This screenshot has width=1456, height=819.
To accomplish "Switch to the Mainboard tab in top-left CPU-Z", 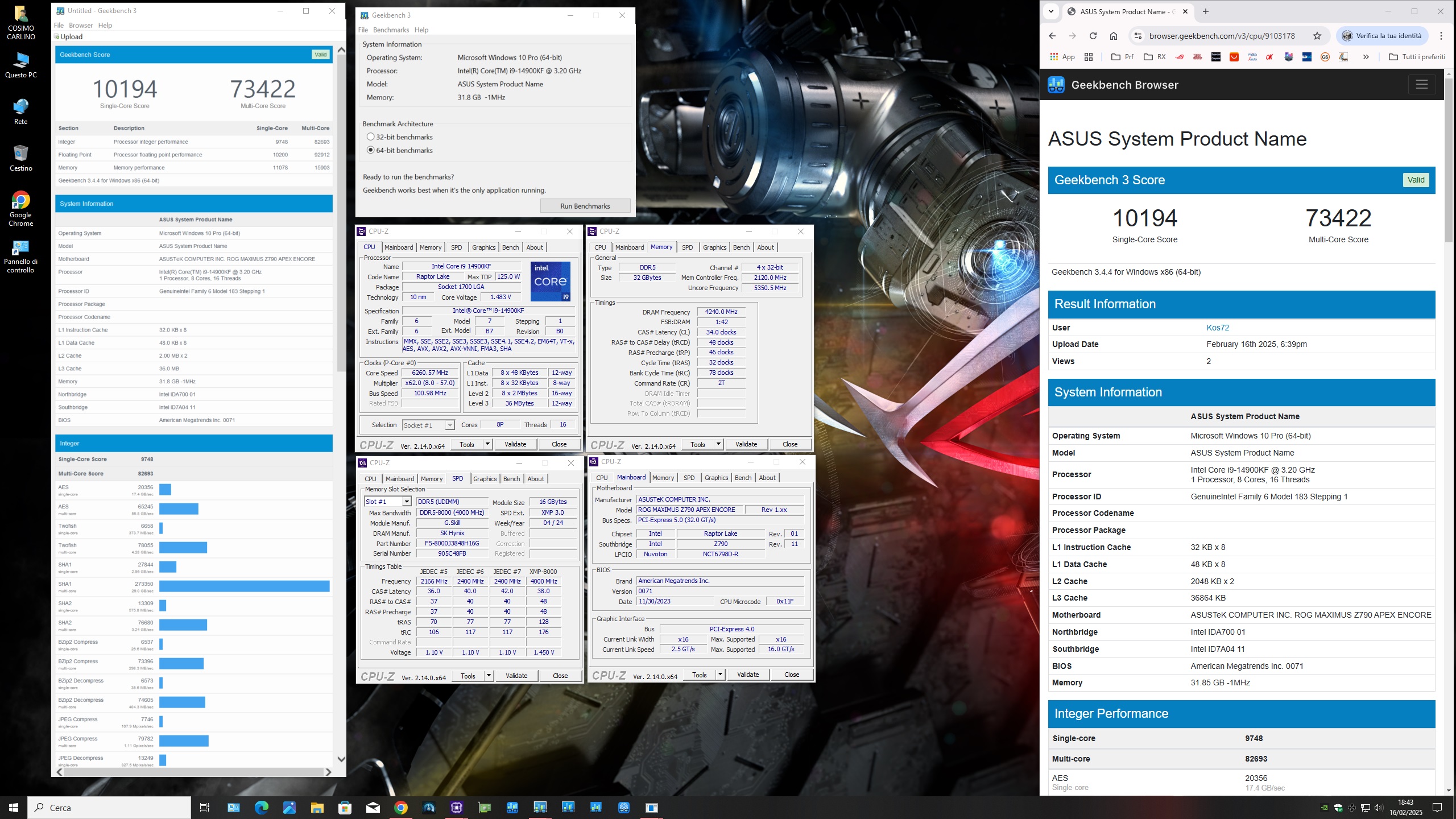I will tap(399, 247).
